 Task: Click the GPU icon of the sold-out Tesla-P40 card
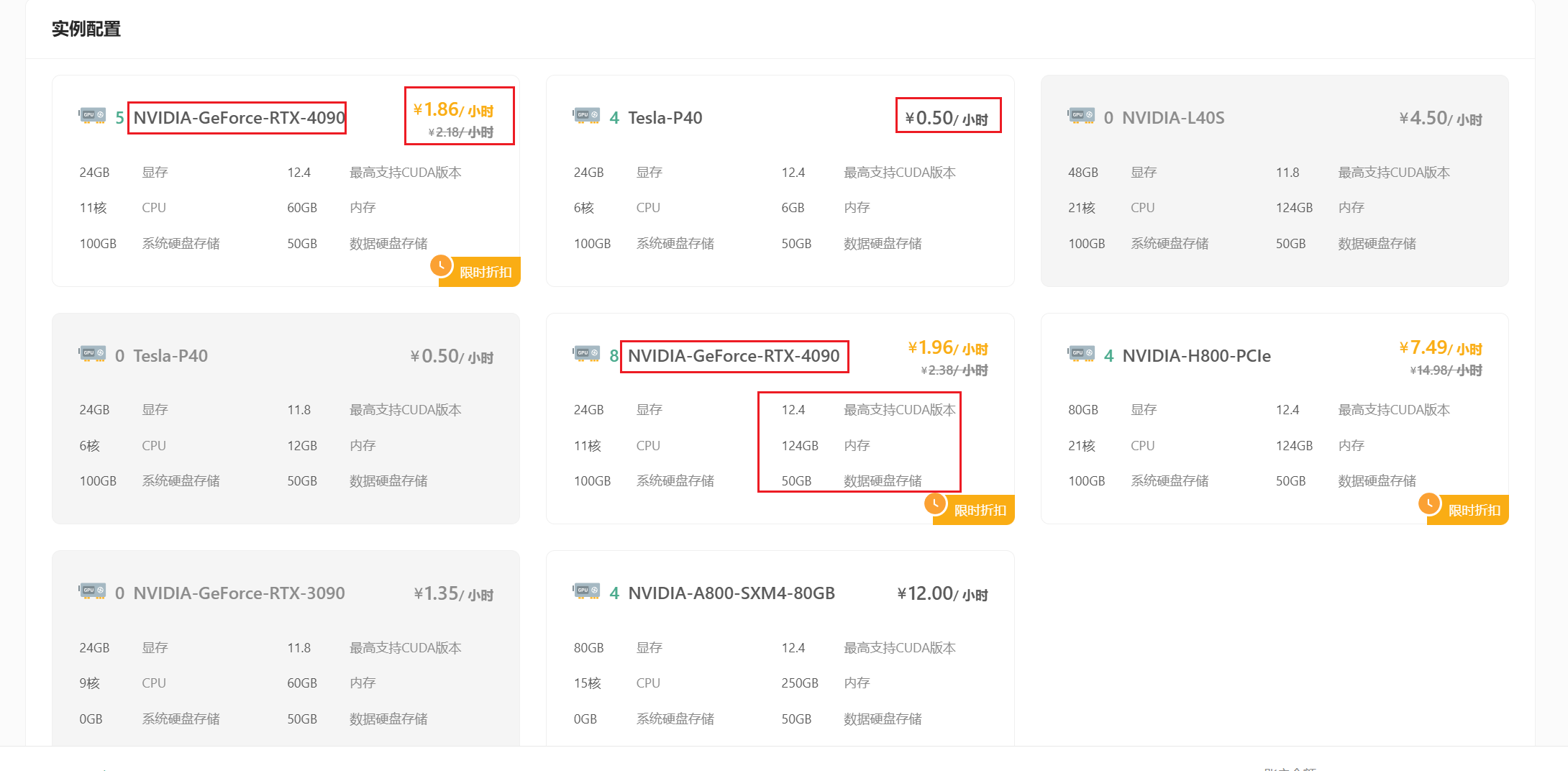pos(93,354)
